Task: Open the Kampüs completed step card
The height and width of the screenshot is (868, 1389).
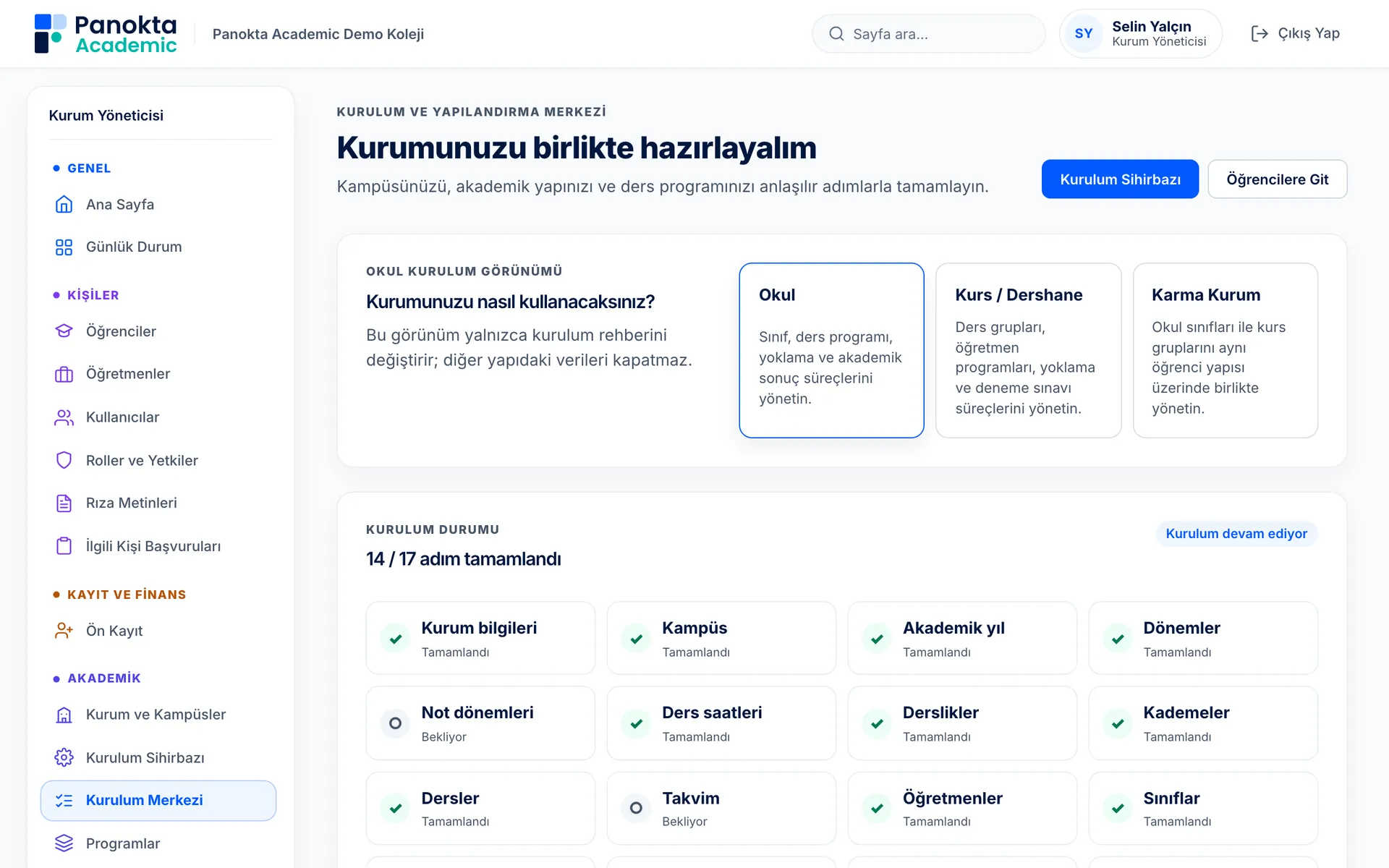Action: (x=721, y=638)
